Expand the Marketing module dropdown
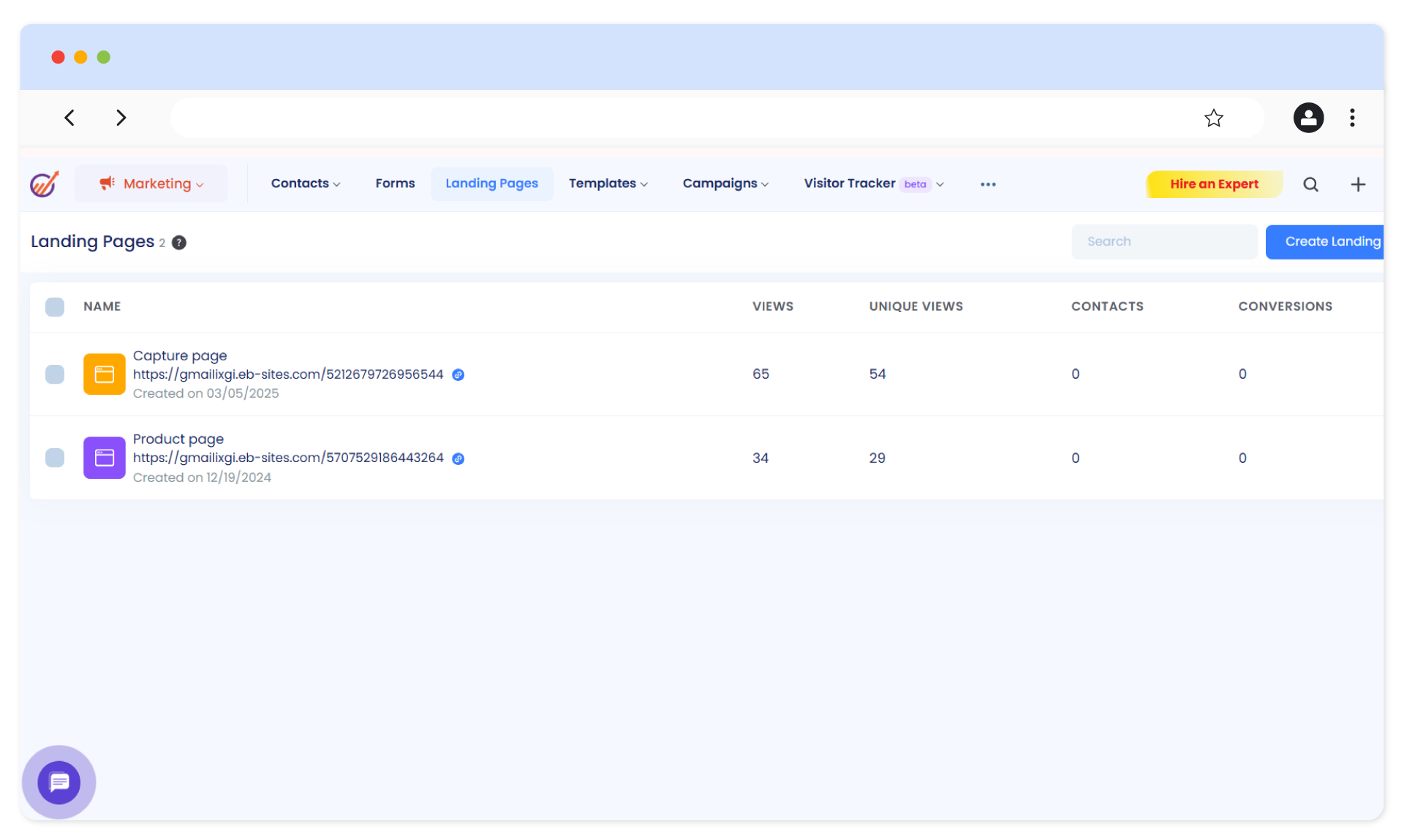1404x840 pixels. click(x=152, y=183)
